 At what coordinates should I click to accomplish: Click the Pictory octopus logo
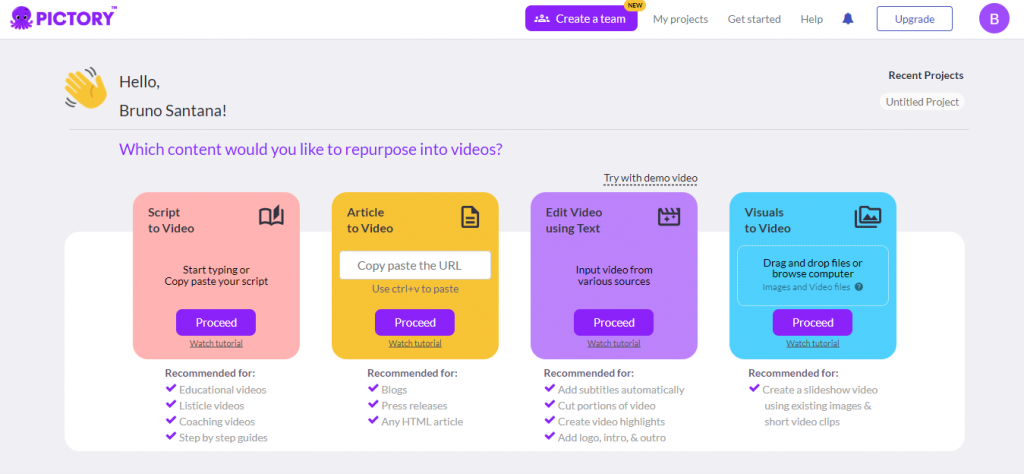coord(20,17)
